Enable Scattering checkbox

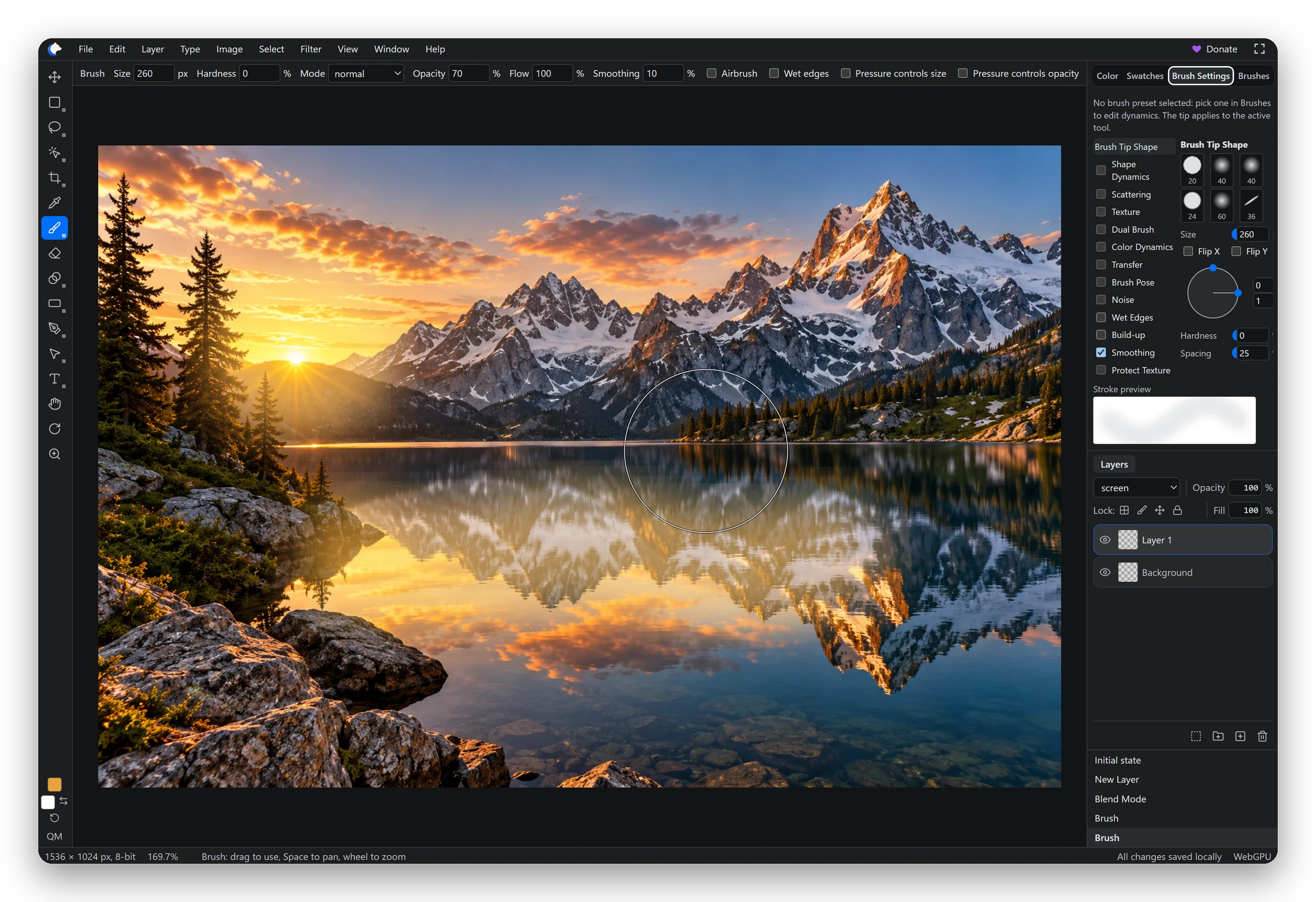click(1101, 194)
